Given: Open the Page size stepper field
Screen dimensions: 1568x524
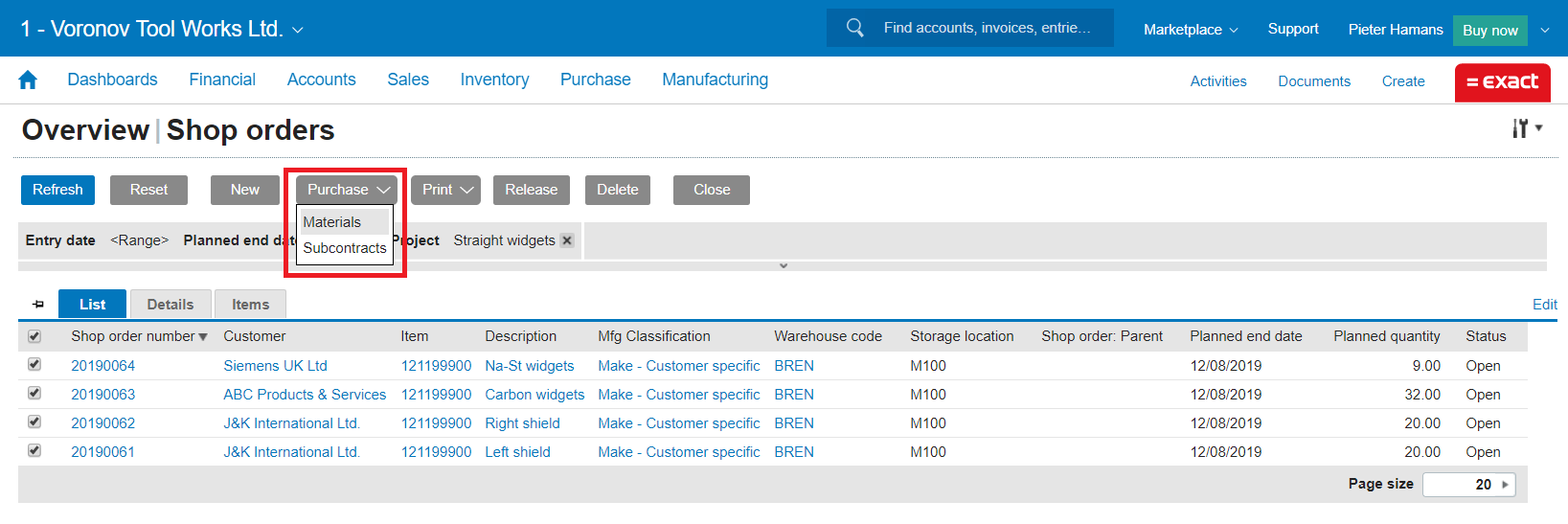Looking at the screenshot, I should tap(1468, 485).
